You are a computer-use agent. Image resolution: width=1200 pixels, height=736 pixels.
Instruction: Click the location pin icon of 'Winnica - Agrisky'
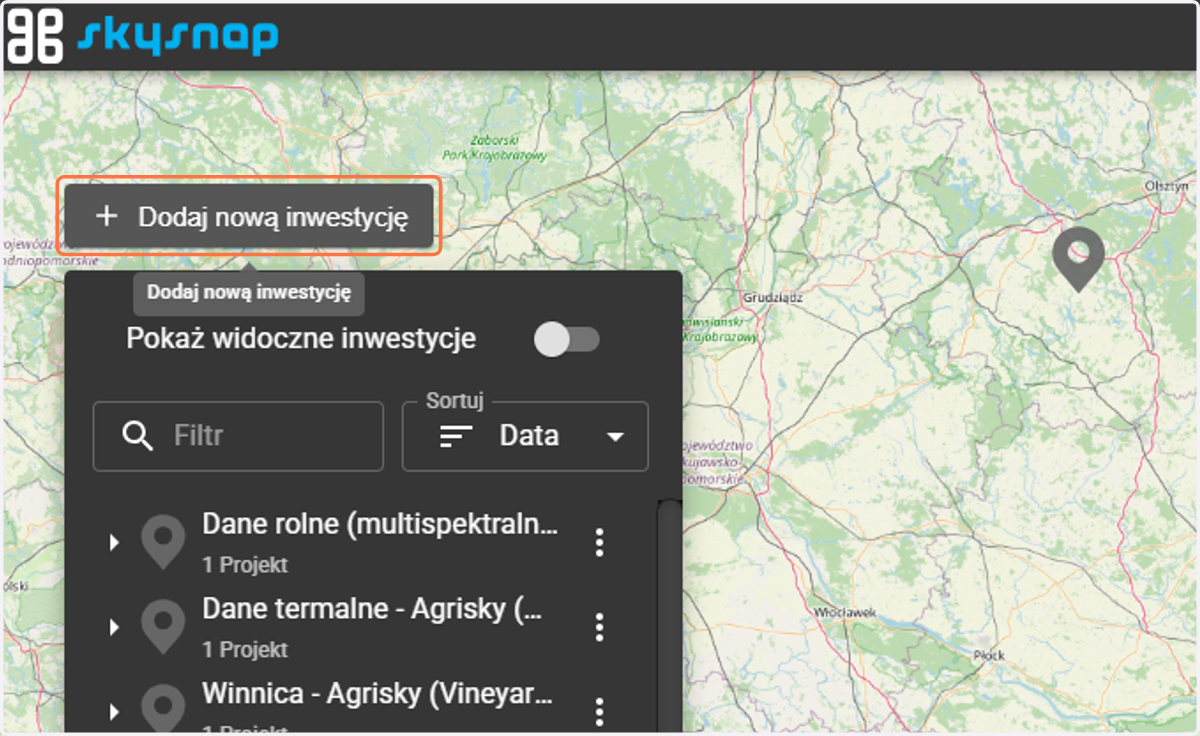[x=162, y=709]
